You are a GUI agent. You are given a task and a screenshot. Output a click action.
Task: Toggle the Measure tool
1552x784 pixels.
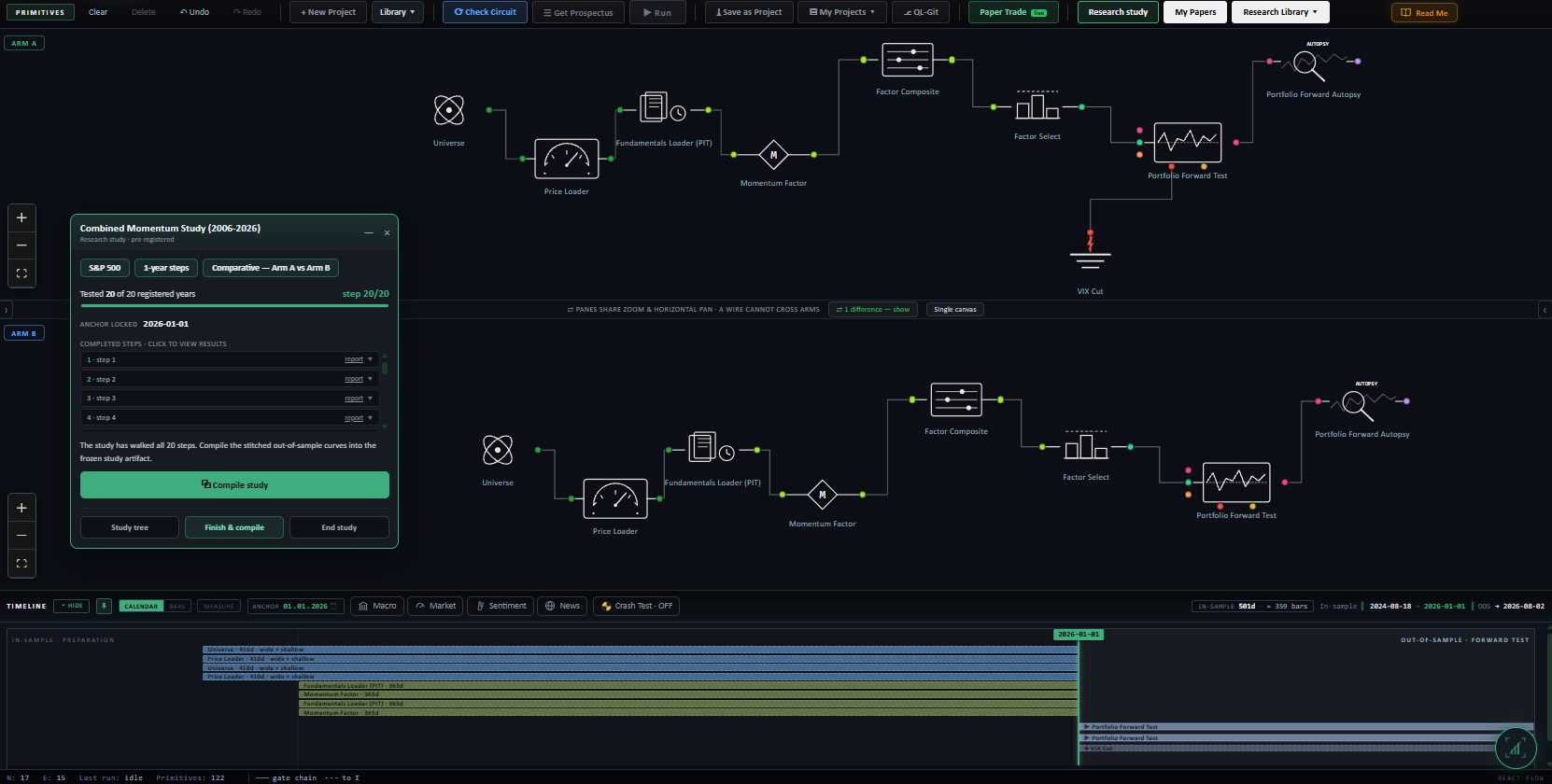[219, 606]
